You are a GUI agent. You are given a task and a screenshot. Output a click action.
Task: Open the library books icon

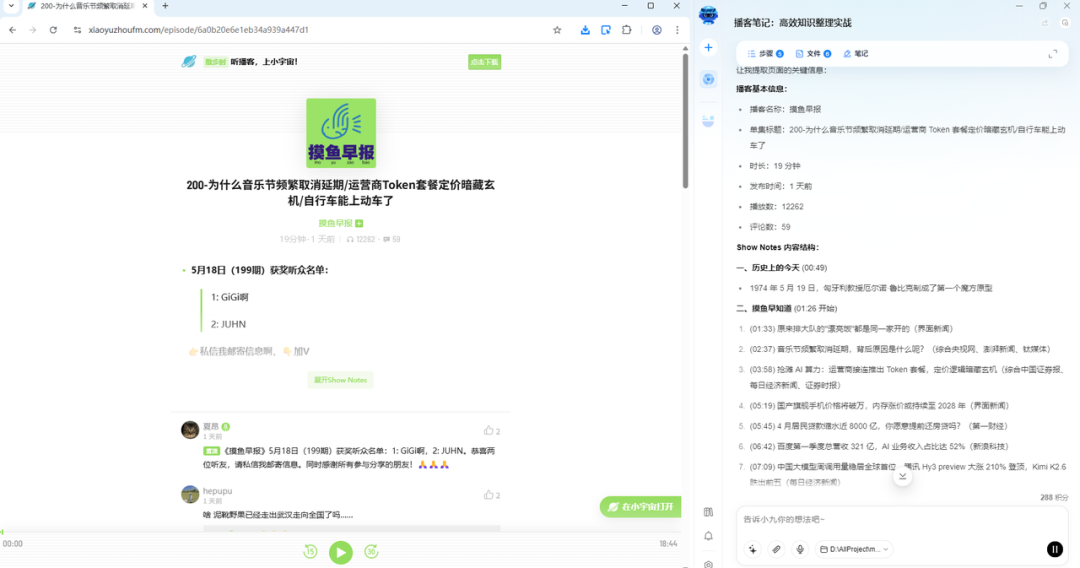(x=708, y=512)
